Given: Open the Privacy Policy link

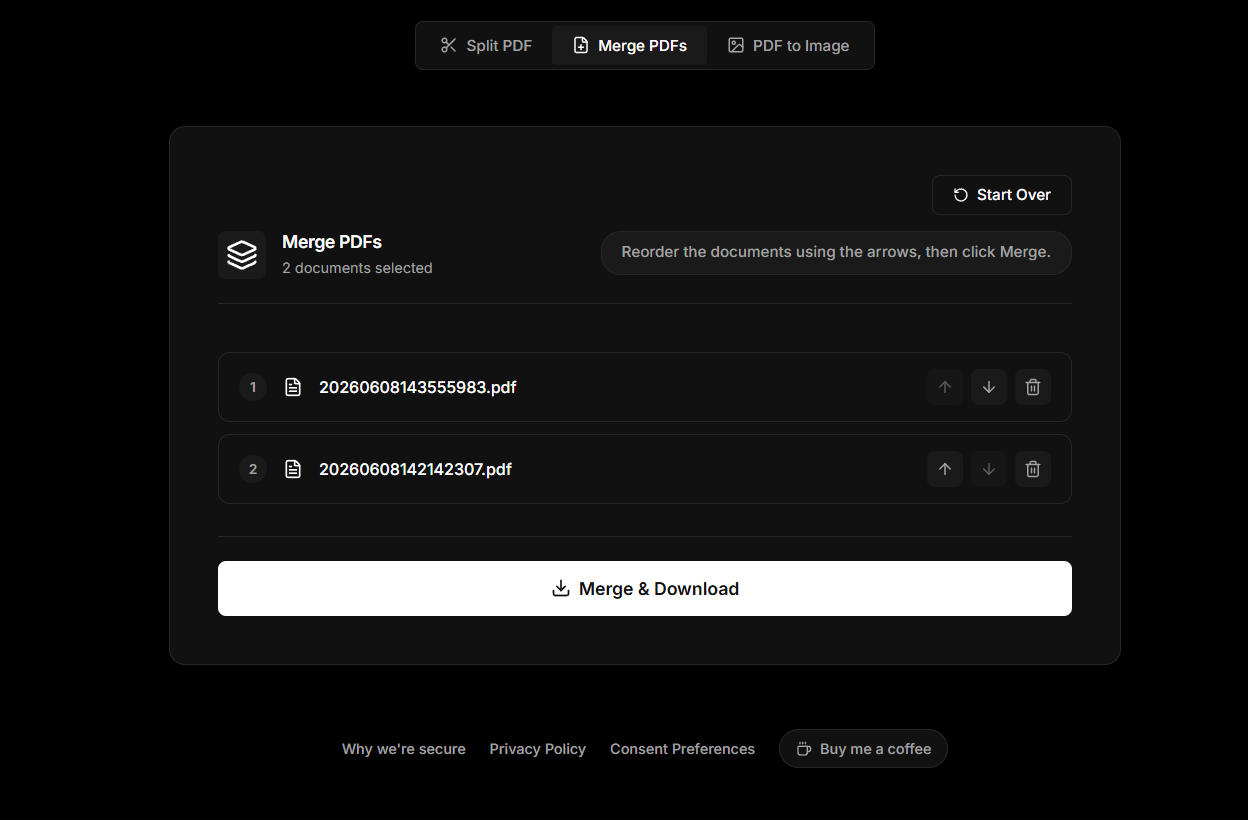Looking at the screenshot, I should click(538, 749).
